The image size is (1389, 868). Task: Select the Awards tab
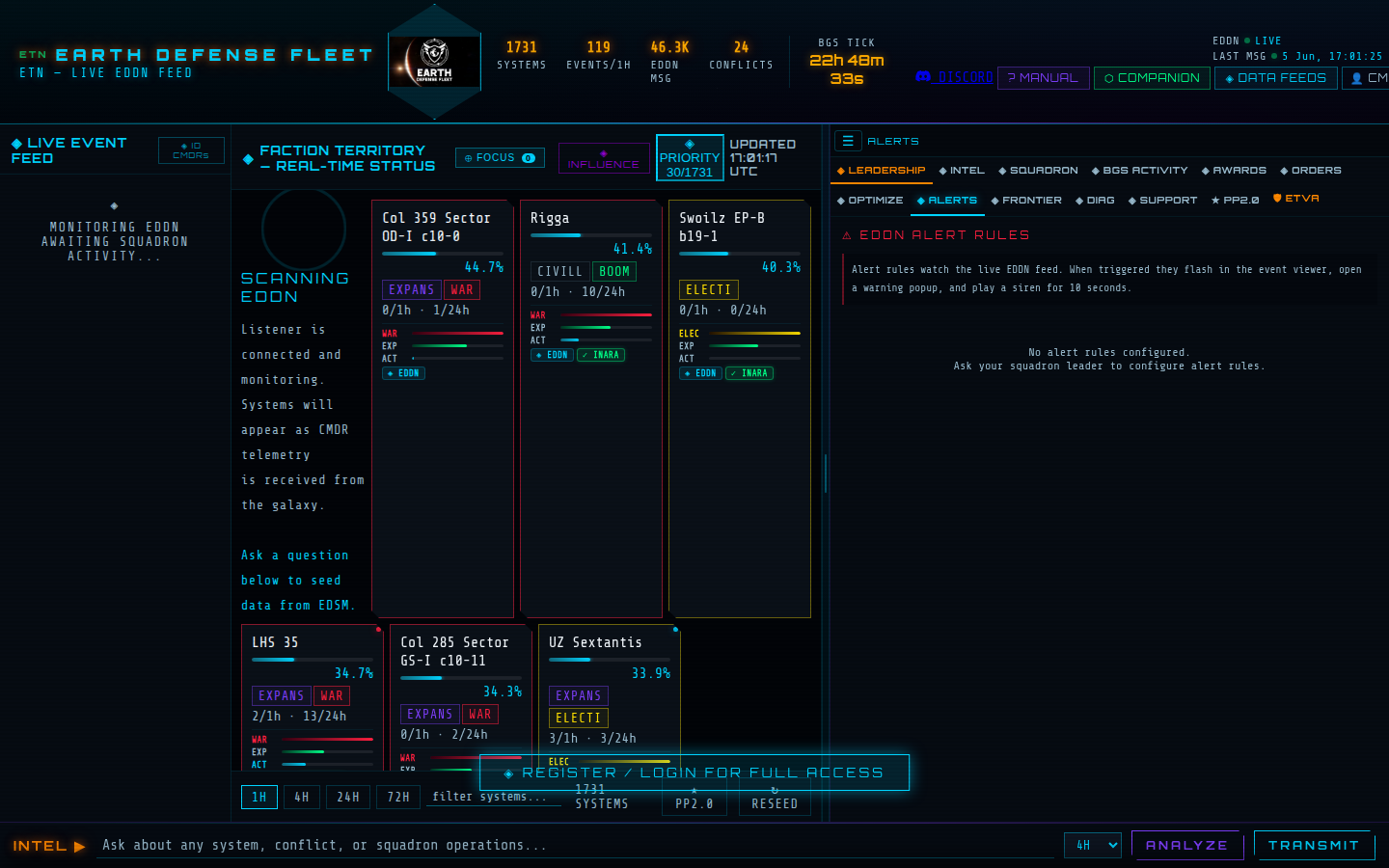[1235, 171]
